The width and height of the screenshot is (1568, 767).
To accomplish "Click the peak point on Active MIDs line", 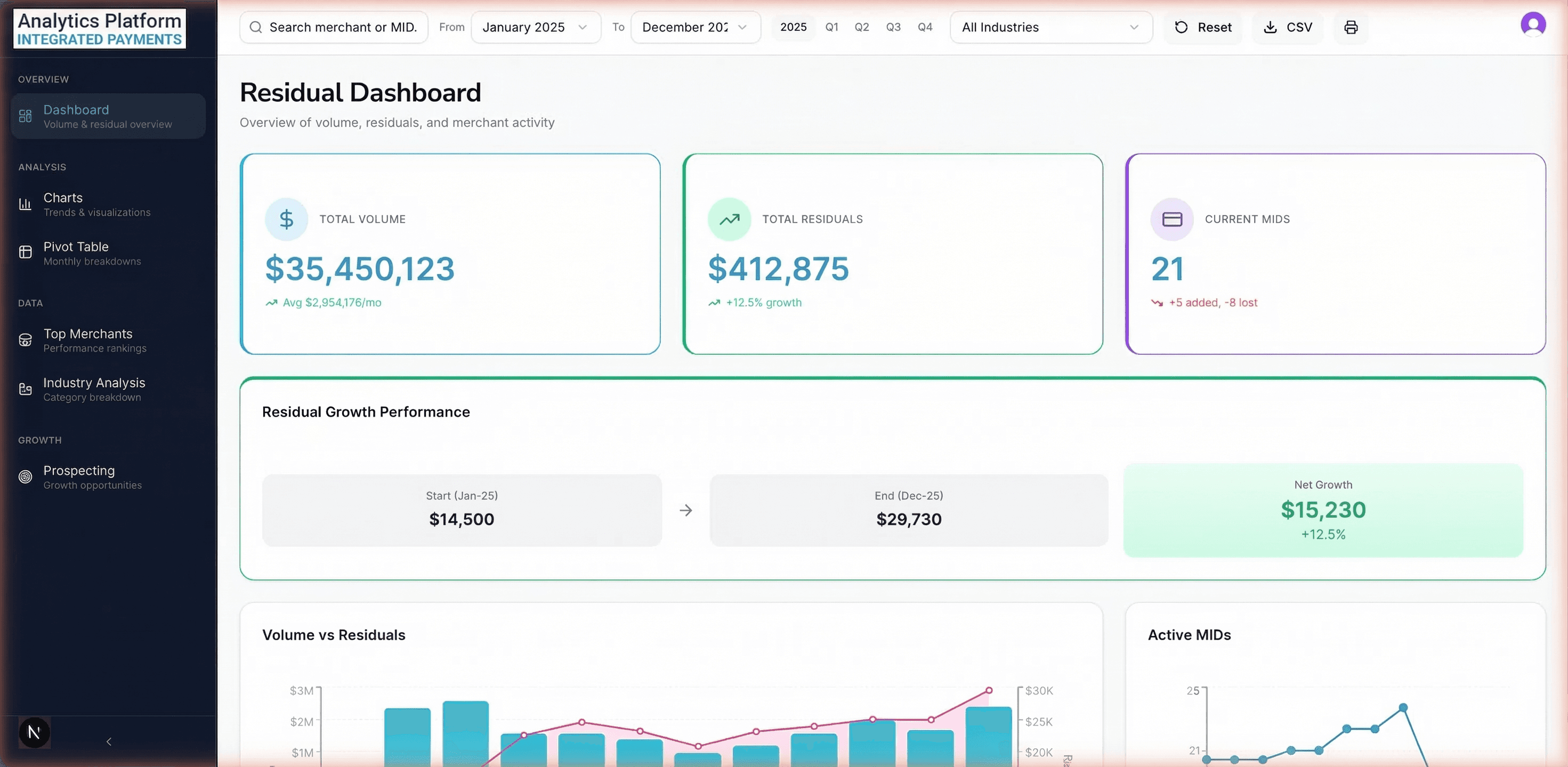I will [x=1403, y=707].
